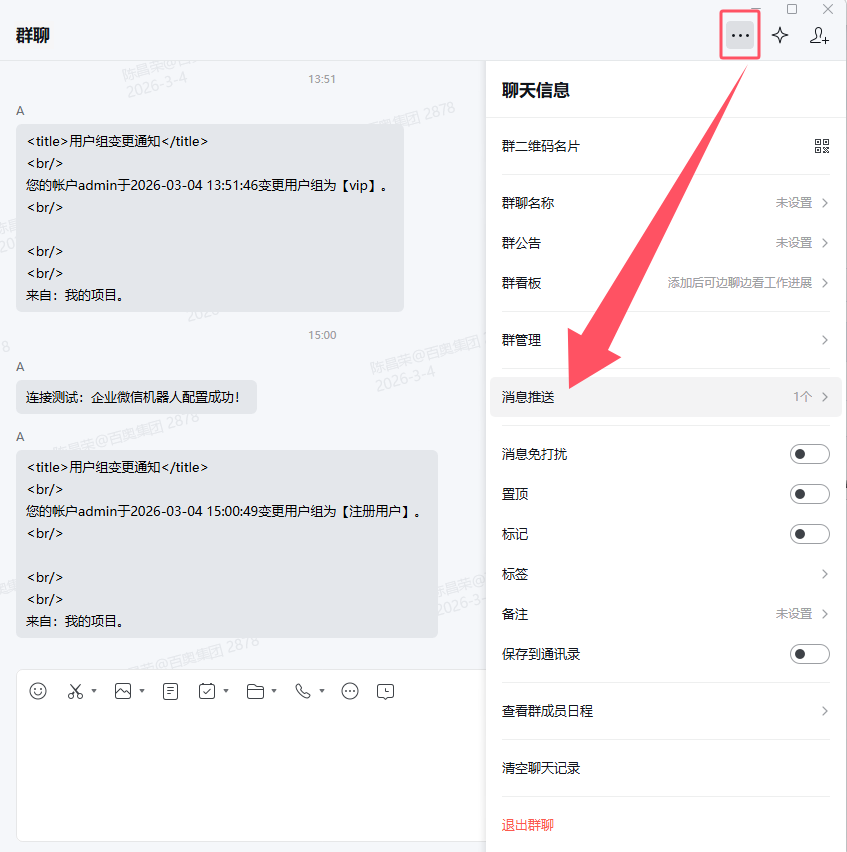Open the three-dots chat info button
Screen dimensions: 847x852
pos(740,36)
